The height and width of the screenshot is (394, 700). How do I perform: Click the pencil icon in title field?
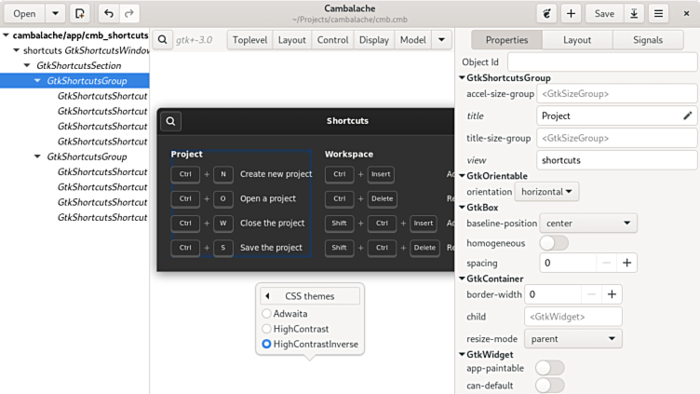pyautogui.click(x=688, y=116)
